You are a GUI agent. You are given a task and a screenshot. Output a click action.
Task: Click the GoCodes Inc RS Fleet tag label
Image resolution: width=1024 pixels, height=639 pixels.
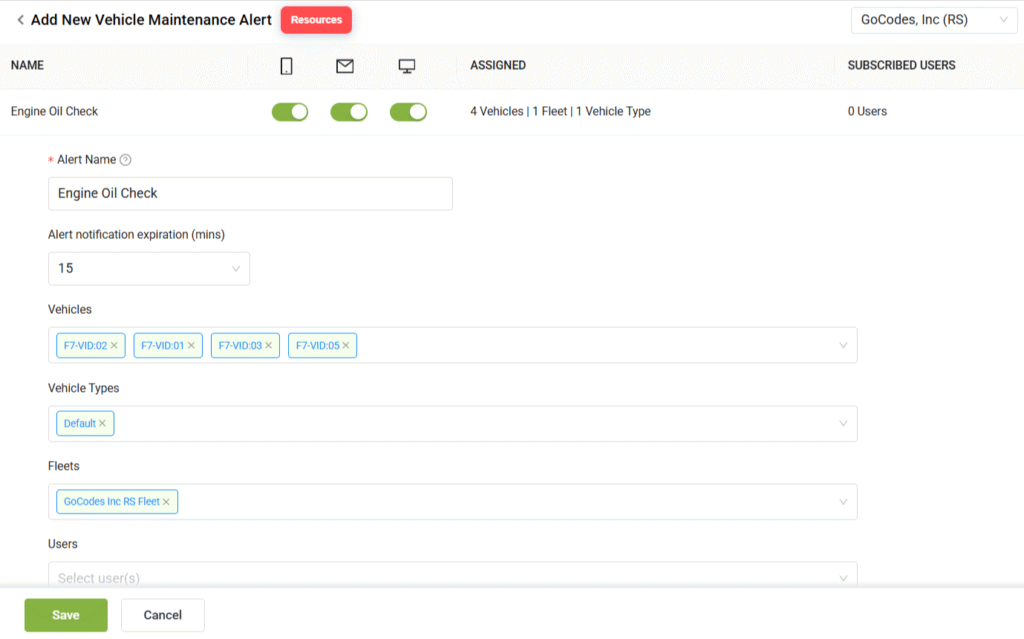coord(112,502)
